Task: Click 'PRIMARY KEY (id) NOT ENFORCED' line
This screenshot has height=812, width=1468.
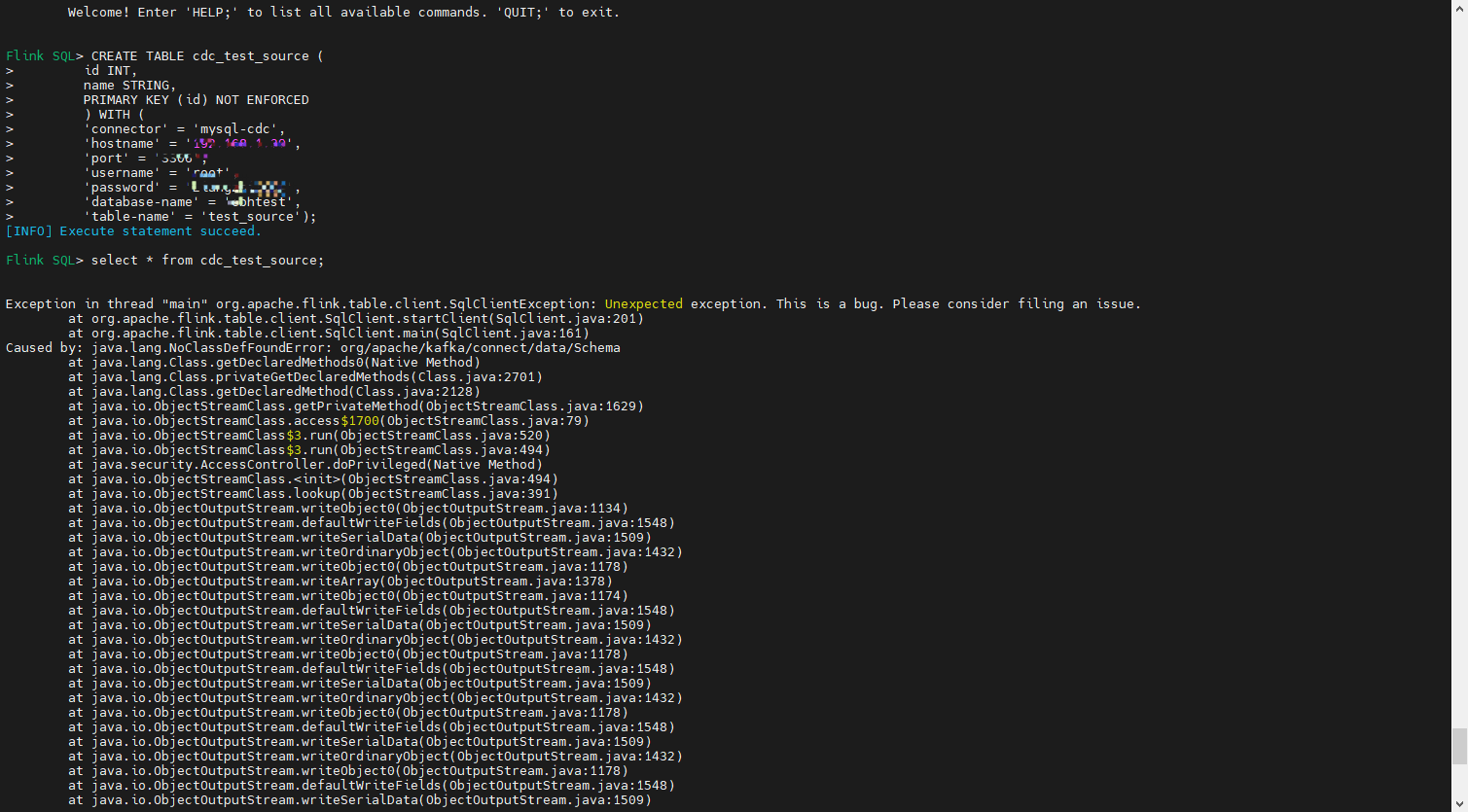Action: tap(197, 100)
